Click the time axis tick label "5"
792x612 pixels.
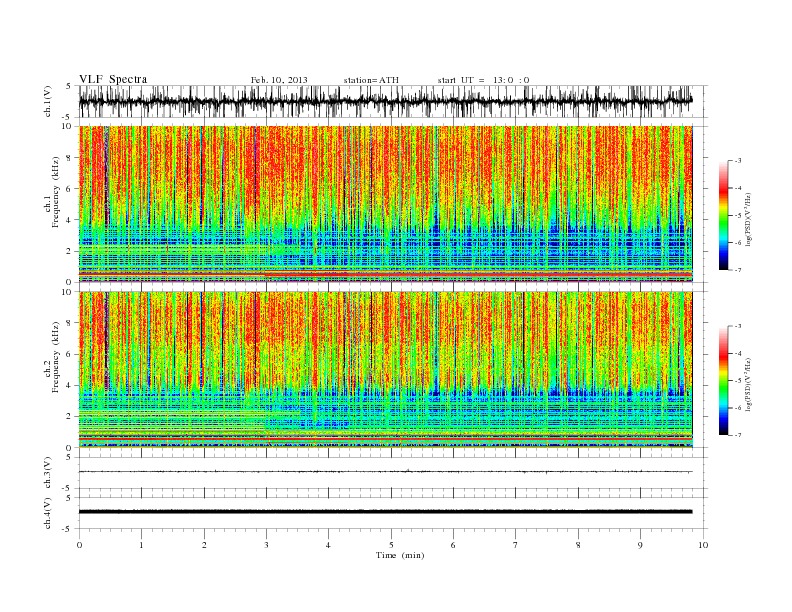[x=391, y=545]
